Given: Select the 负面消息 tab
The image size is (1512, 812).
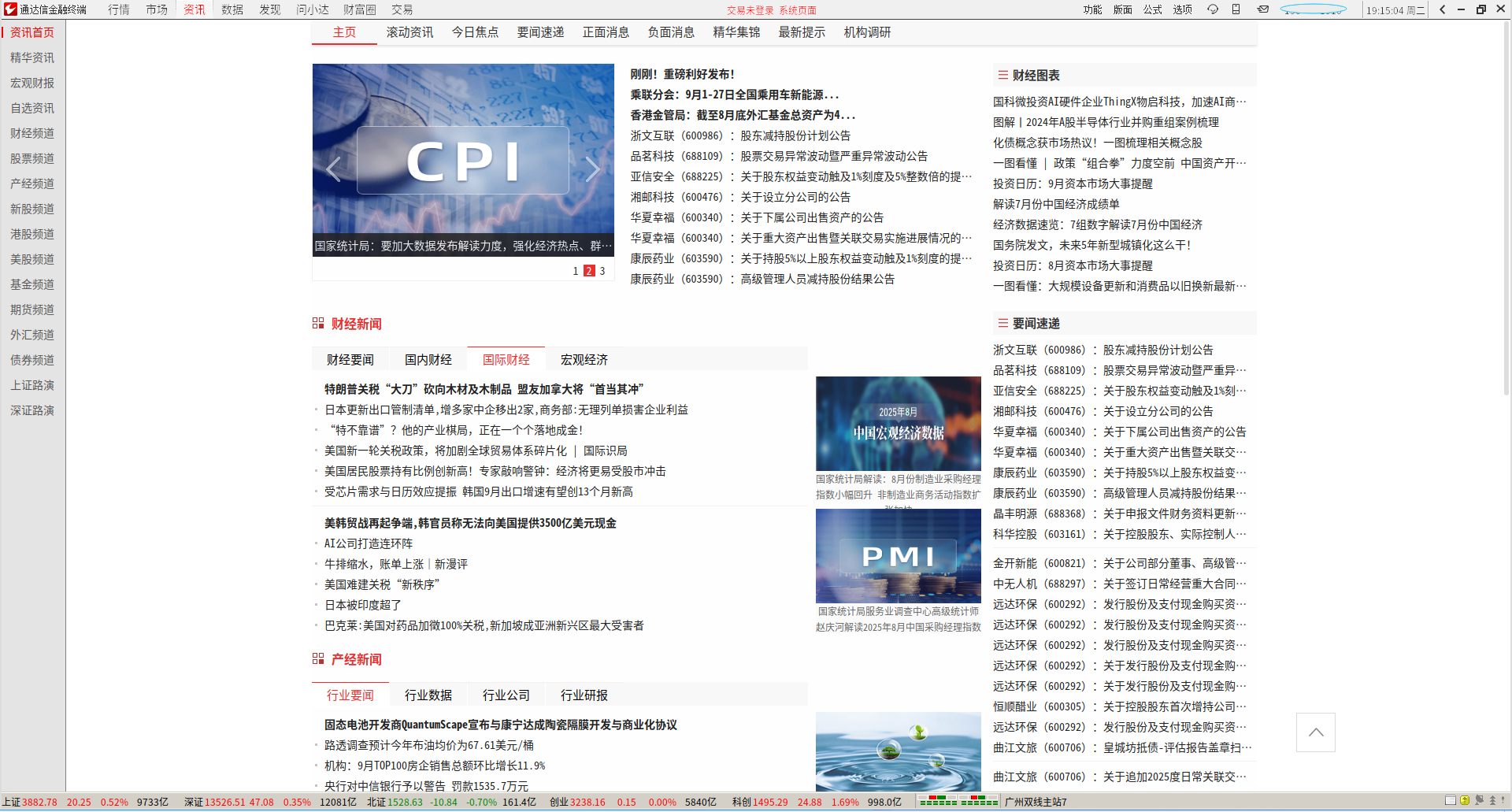Looking at the screenshot, I should pos(671,32).
